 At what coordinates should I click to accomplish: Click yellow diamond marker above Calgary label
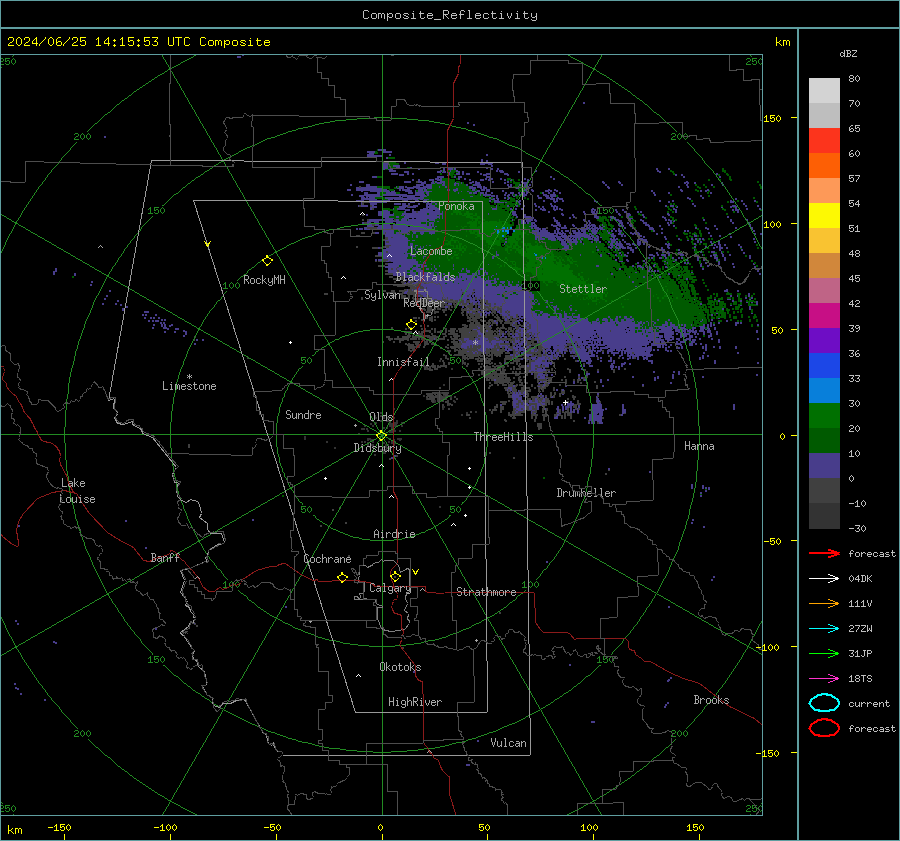pos(395,576)
